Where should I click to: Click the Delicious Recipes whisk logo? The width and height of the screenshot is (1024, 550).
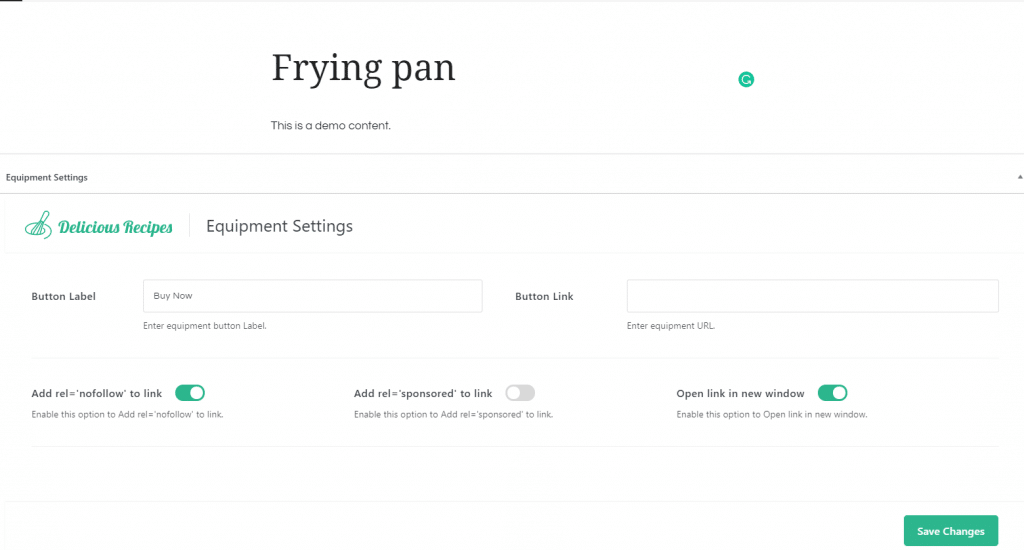click(39, 225)
